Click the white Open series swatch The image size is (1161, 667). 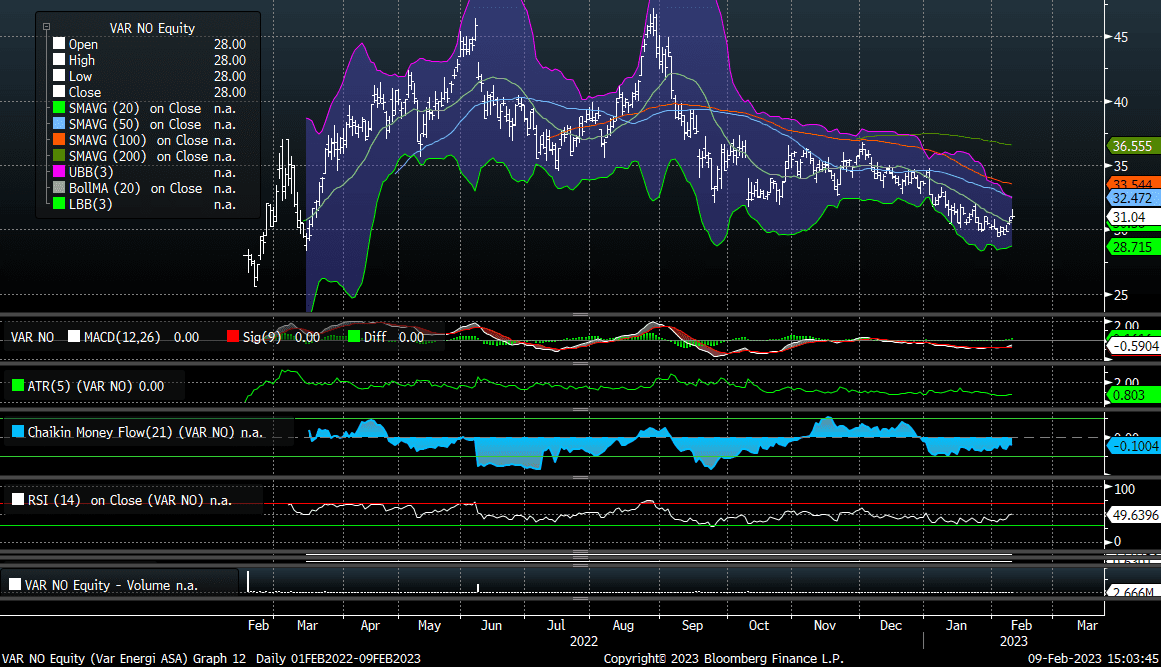coord(59,44)
